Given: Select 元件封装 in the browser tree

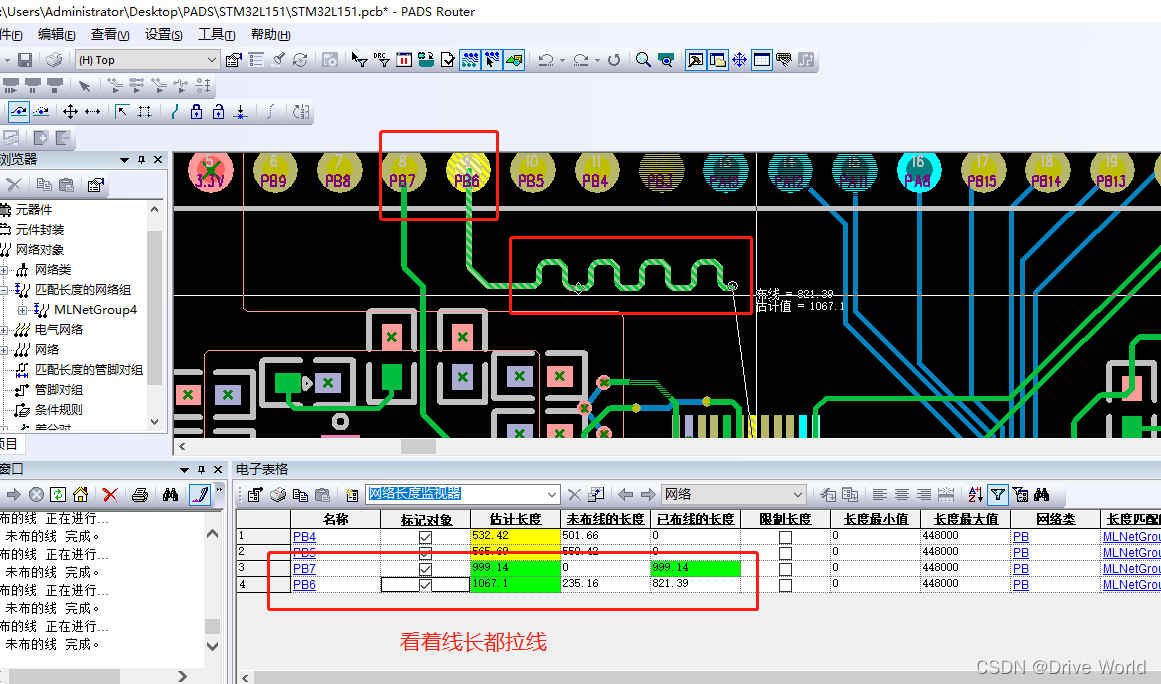Looking at the screenshot, I should point(40,230).
